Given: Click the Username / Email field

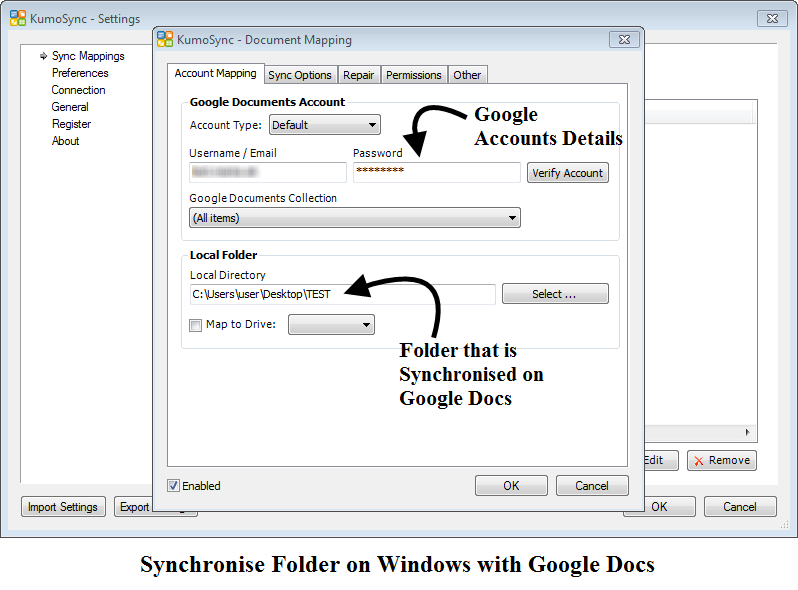Looking at the screenshot, I should point(268,173).
